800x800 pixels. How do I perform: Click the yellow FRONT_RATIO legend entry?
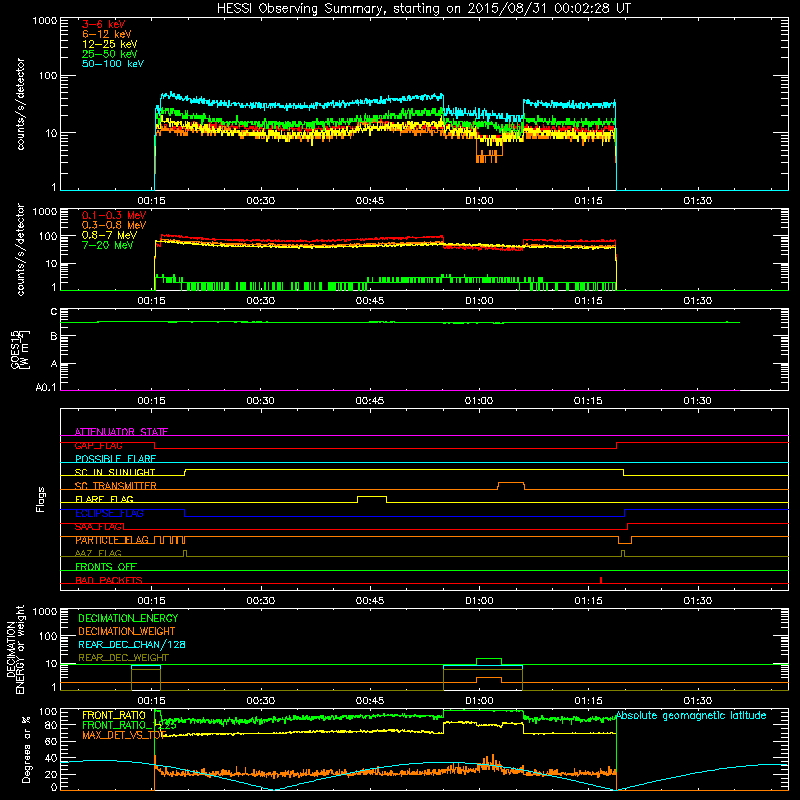tap(114, 715)
